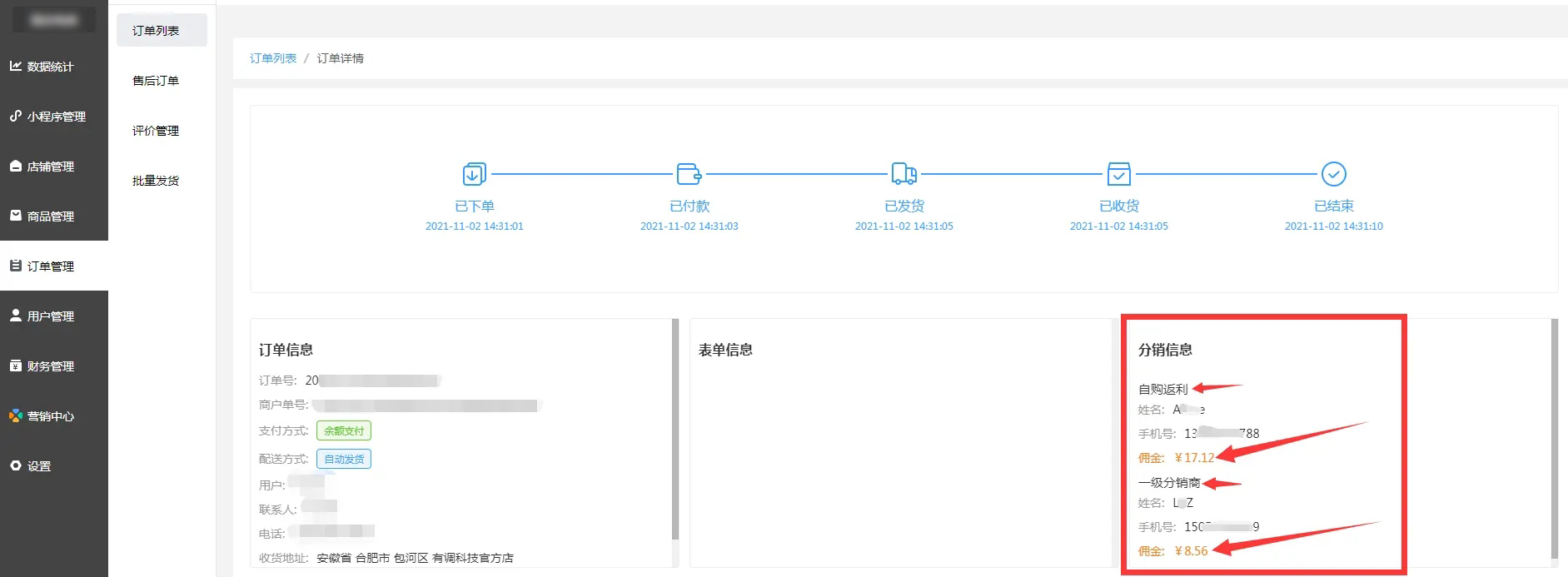Click the 已下单 step icon

click(x=474, y=174)
